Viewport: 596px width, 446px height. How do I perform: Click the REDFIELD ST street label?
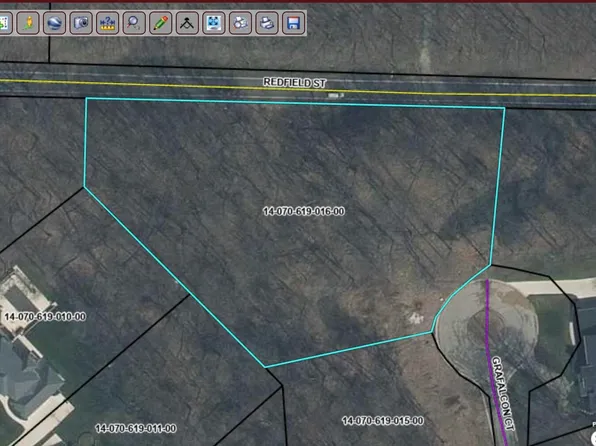295,83
